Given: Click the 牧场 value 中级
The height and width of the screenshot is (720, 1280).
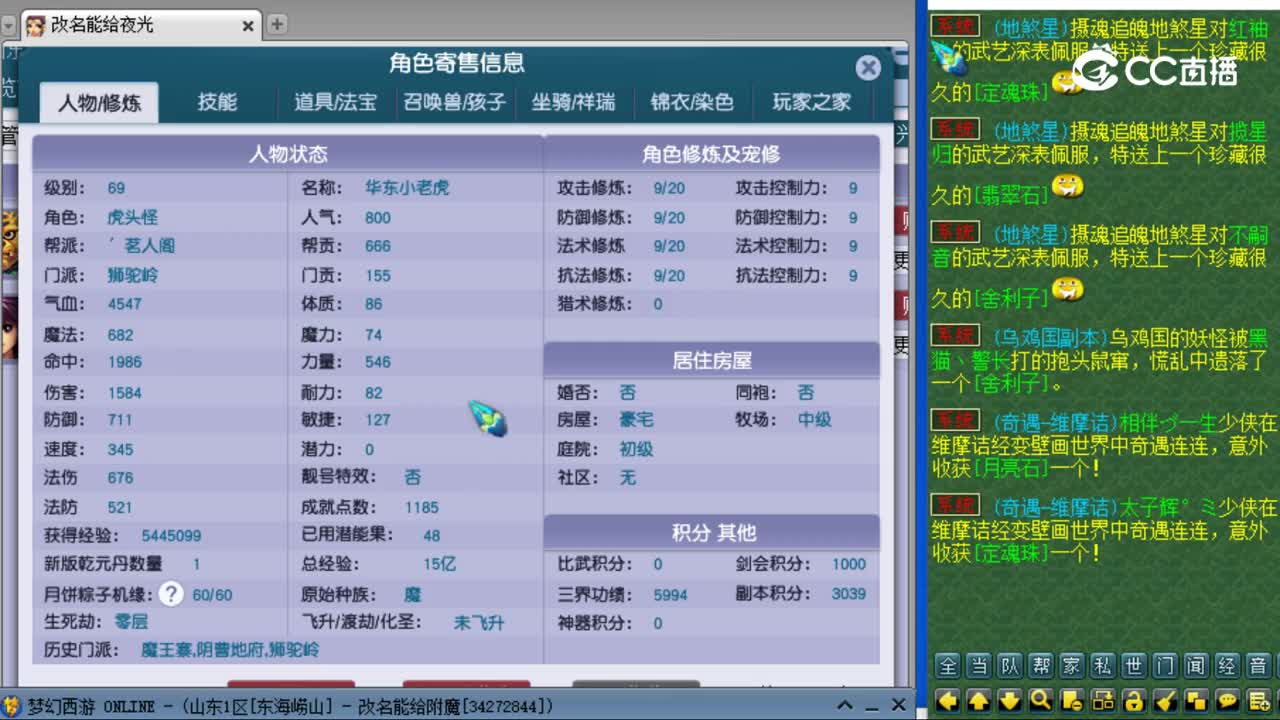Looking at the screenshot, I should point(814,419).
